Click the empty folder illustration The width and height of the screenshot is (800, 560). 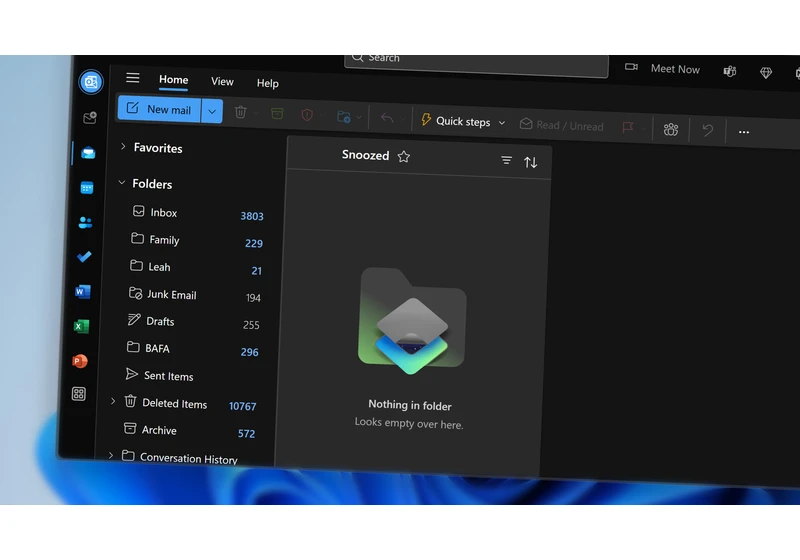412,320
